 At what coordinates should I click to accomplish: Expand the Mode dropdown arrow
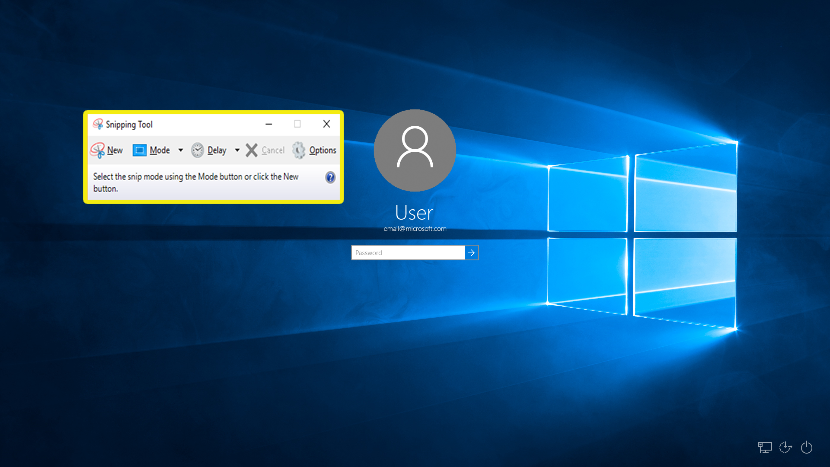(x=181, y=150)
